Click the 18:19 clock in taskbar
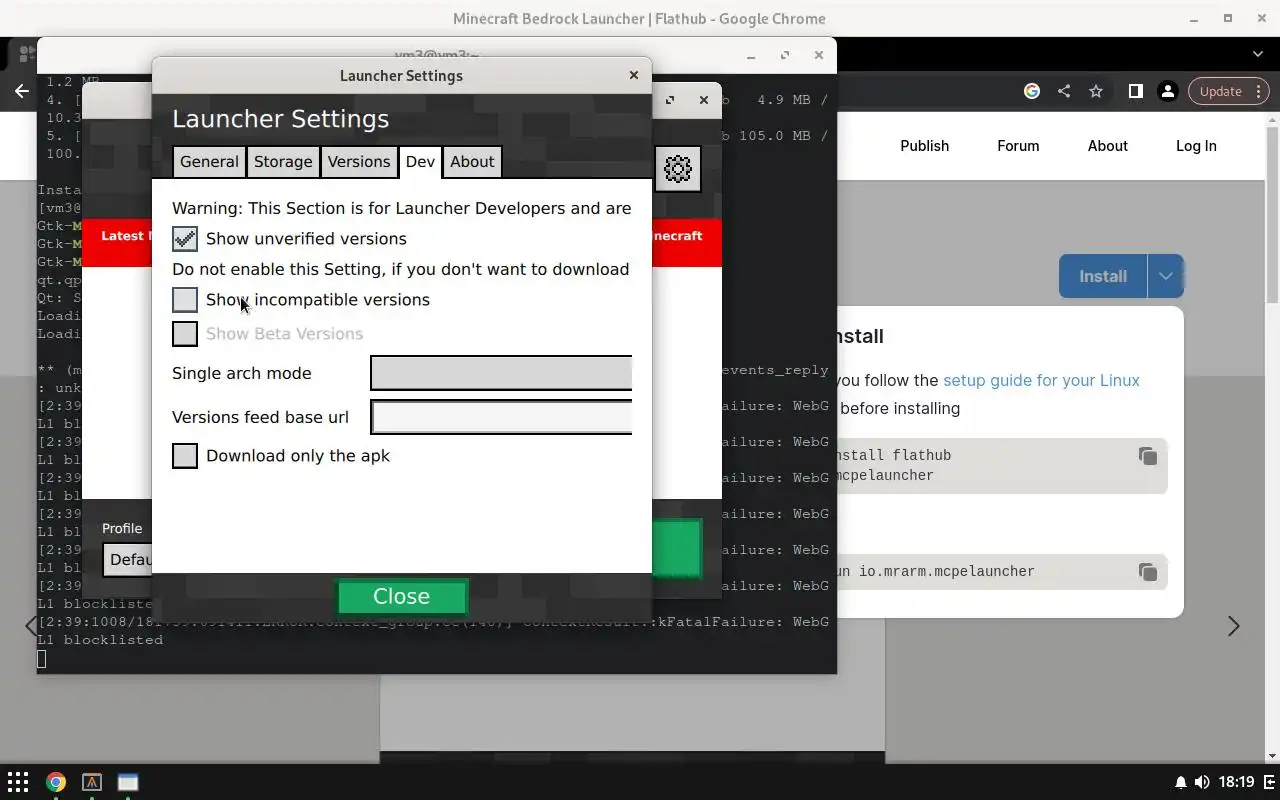This screenshot has height=800, width=1280. point(1237,782)
